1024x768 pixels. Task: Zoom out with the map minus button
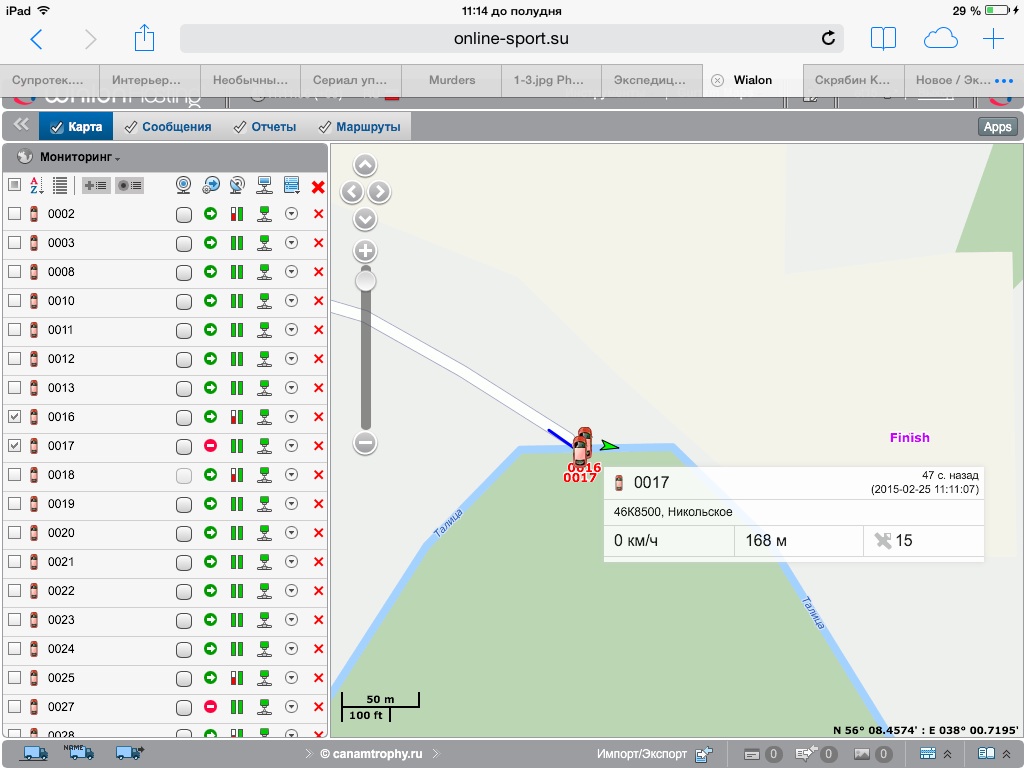pos(365,442)
